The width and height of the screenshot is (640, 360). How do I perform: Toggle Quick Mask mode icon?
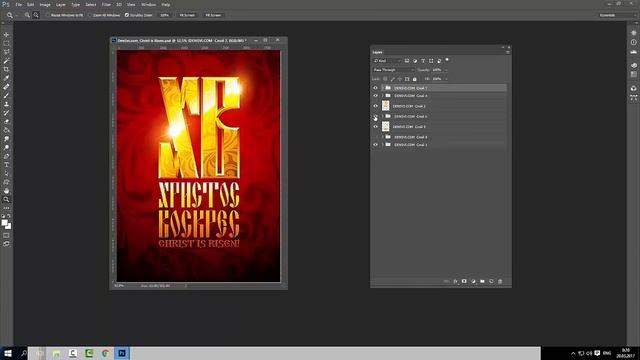coord(6,235)
